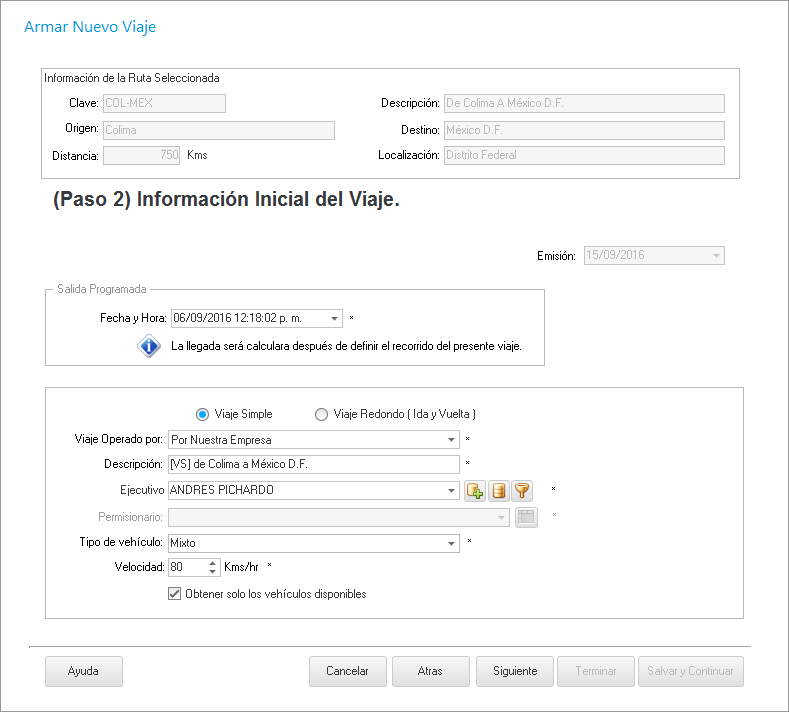Click the executive database catalog icon
789x712 pixels.
pyautogui.click(x=498, y=490)
